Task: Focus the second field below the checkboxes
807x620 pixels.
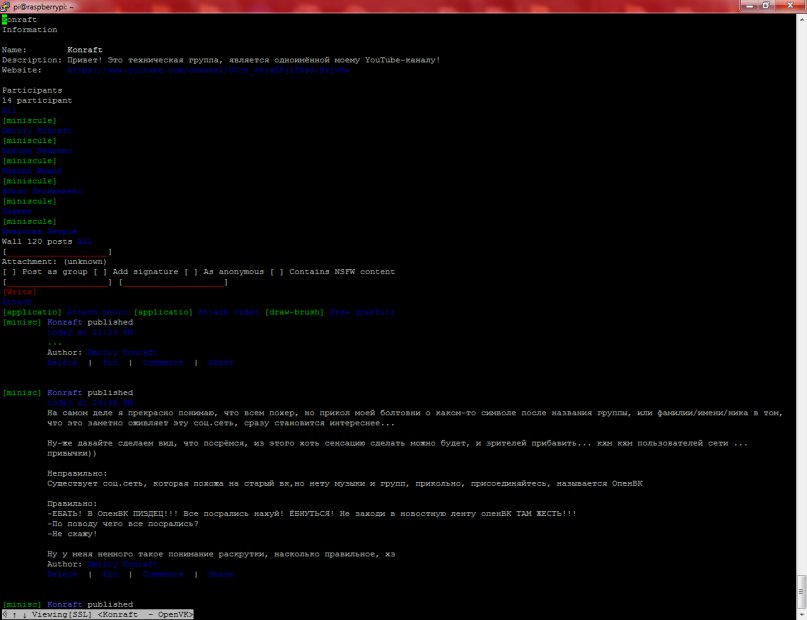Action: click(x=173, y=282)
